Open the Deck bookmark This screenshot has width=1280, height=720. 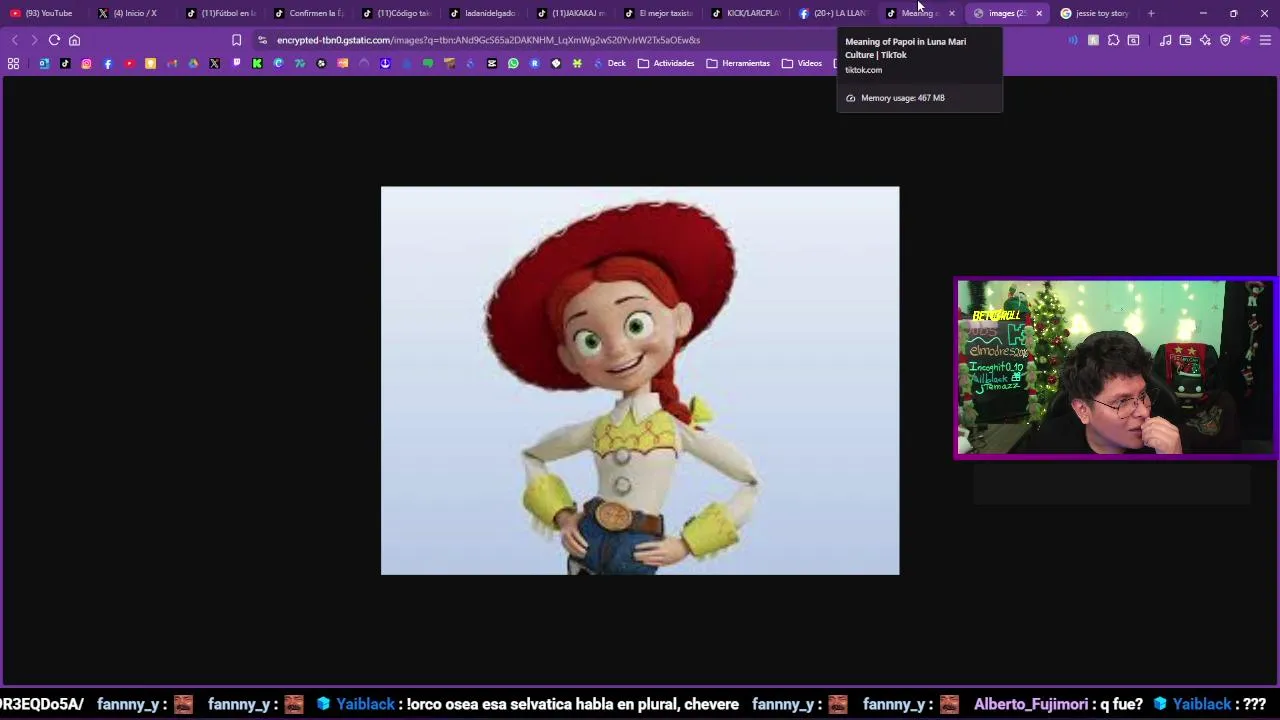[x=609, y=63]
